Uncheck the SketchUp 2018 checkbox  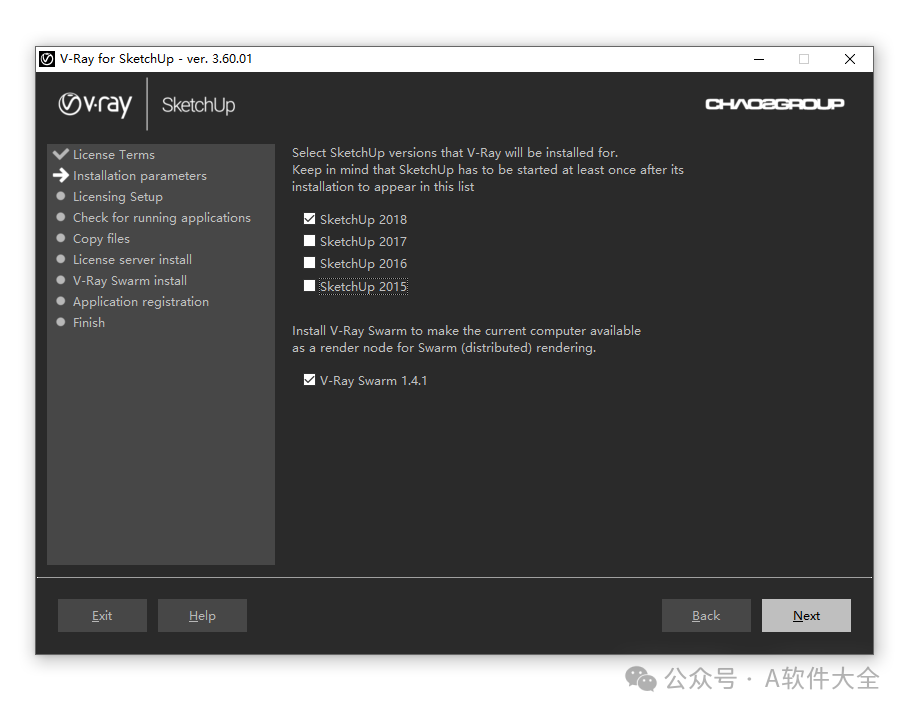click(x=309, y=219)
